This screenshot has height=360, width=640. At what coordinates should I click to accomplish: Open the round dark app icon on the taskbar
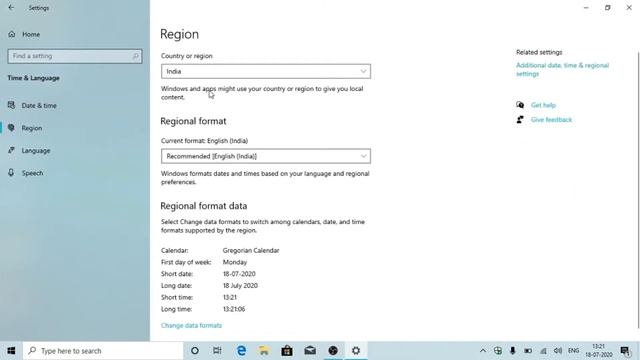pyautogui.click(x=333, y=351)
